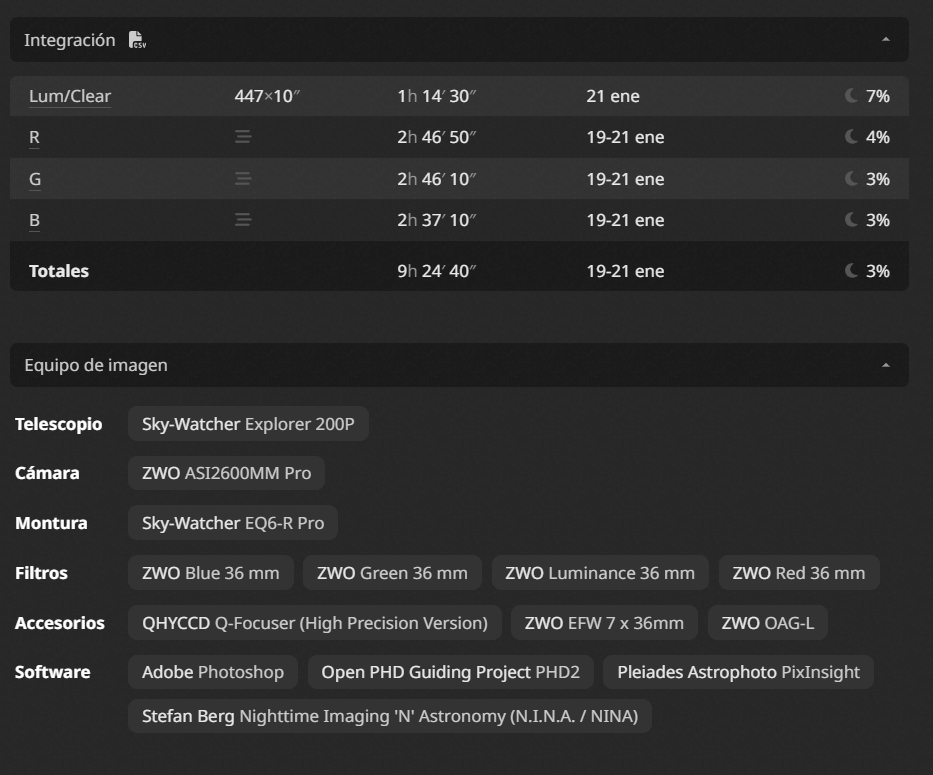Click moon phase icon in B row
This screenshot has height=775, width=933.
click(x=851, y=220)
